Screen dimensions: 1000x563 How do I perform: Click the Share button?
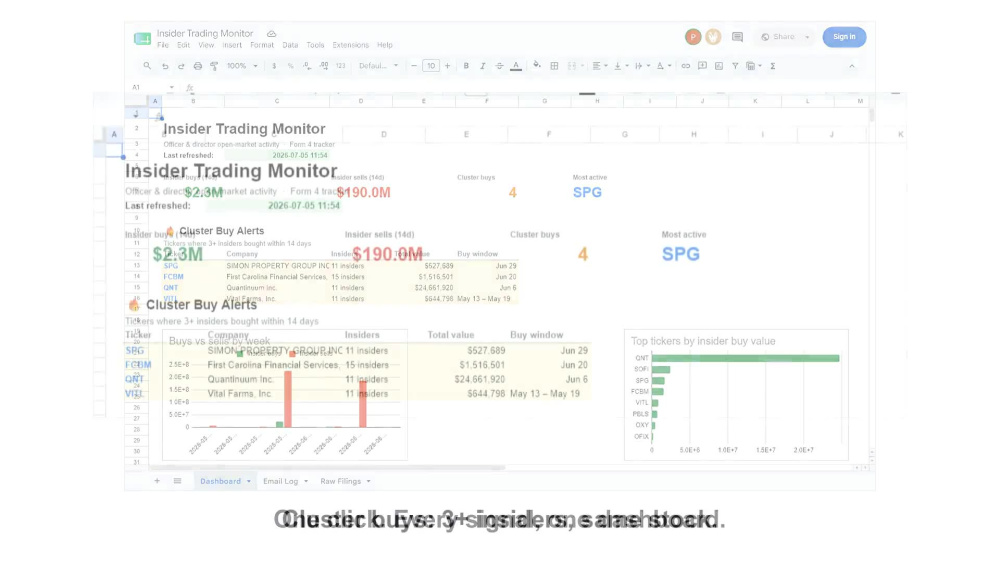click(778, 37)
